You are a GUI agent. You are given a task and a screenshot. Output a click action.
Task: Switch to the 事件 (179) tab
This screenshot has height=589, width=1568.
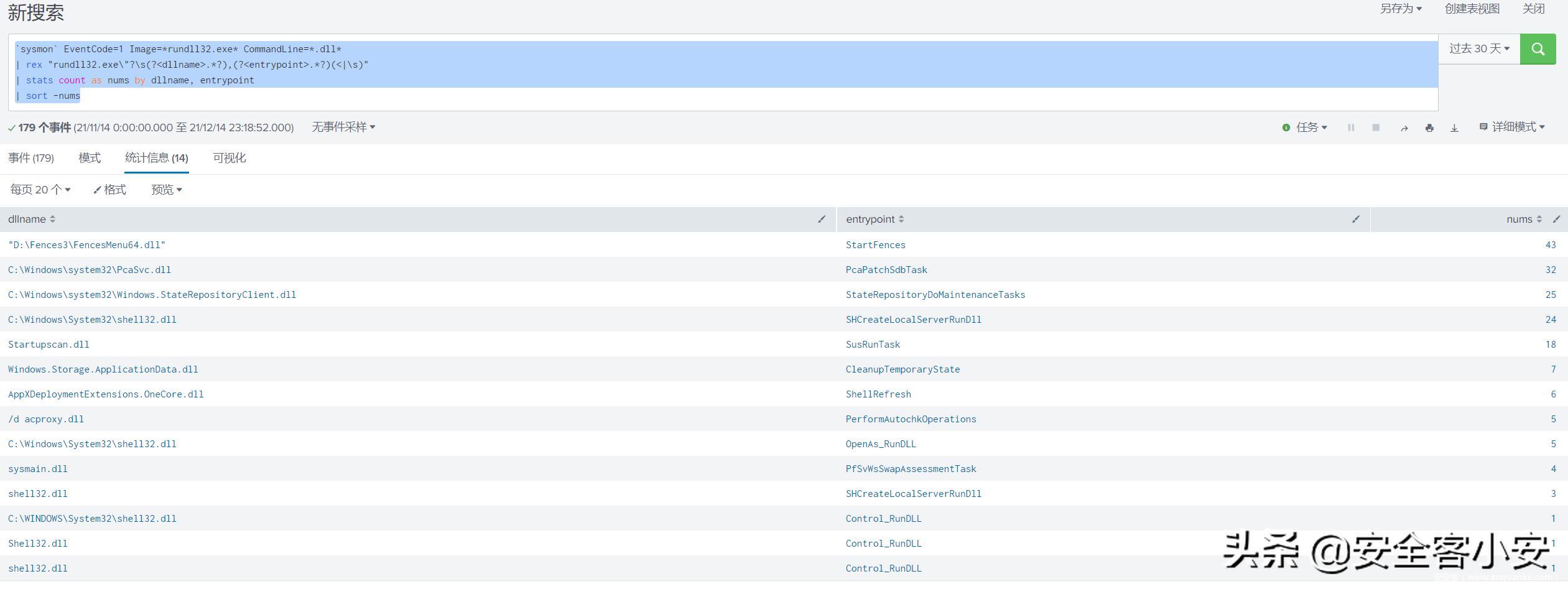[31, 158]
